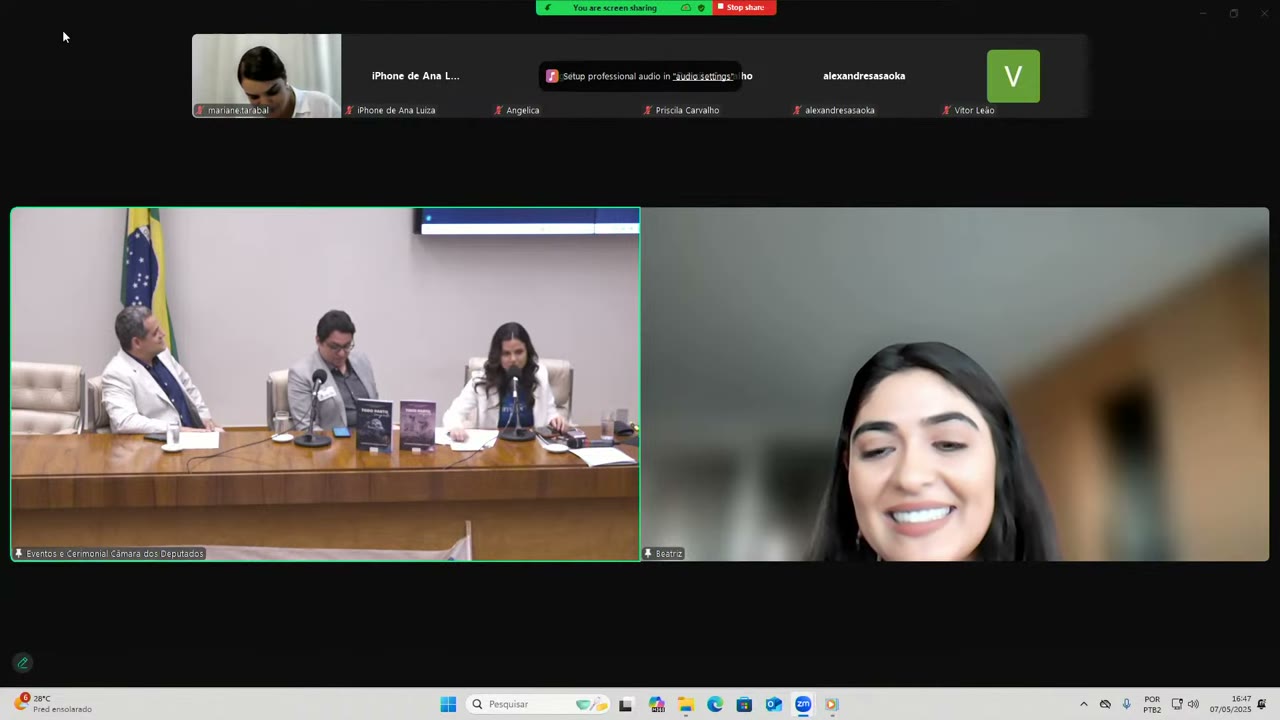Expand the hidden system tray icons chevron
This screenshot has width=1280, height=720.
click(x=1083, y=704)
